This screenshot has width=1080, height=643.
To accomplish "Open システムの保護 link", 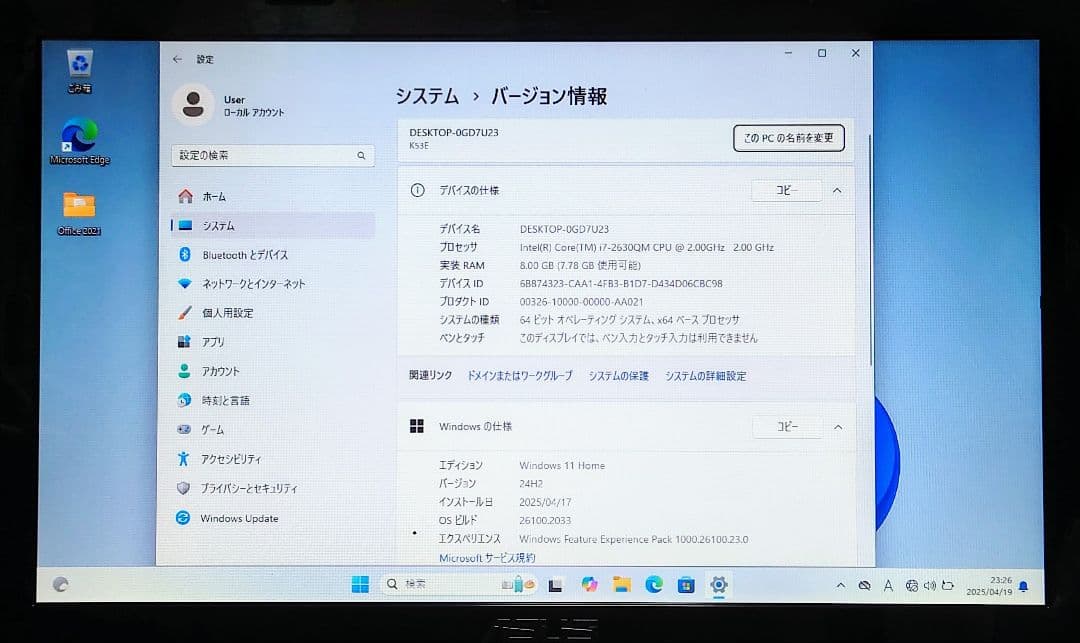I will point(619,376).
